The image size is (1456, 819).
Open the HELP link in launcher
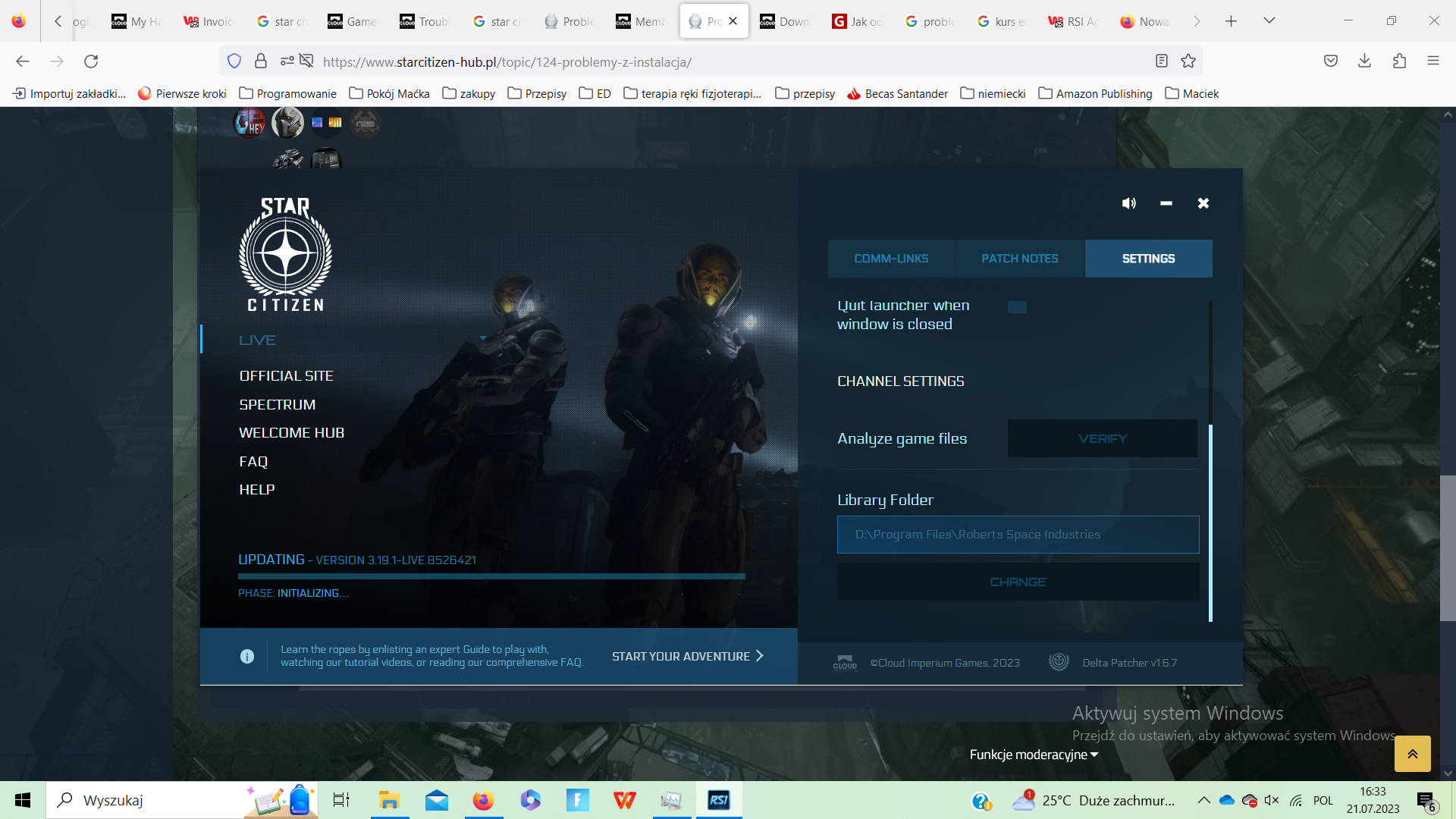256,489
